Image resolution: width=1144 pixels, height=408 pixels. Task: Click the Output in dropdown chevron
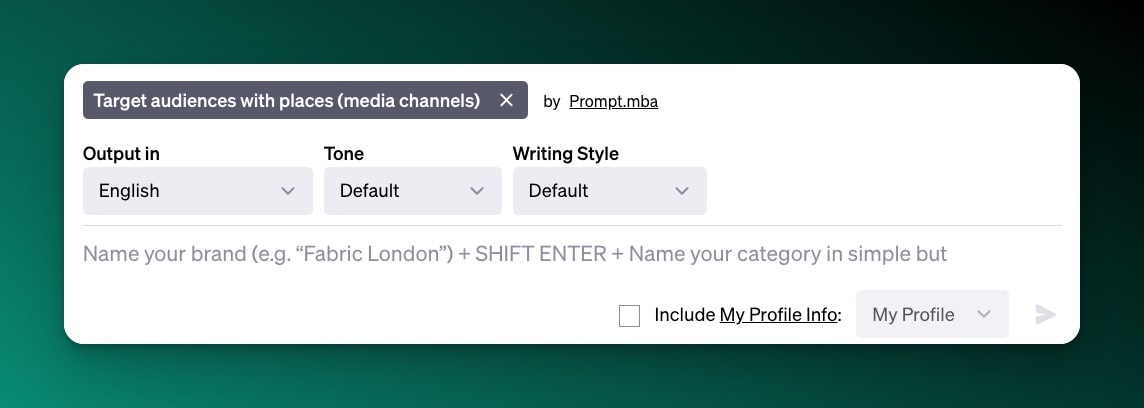pyautogui.click(x=288, y=191)
